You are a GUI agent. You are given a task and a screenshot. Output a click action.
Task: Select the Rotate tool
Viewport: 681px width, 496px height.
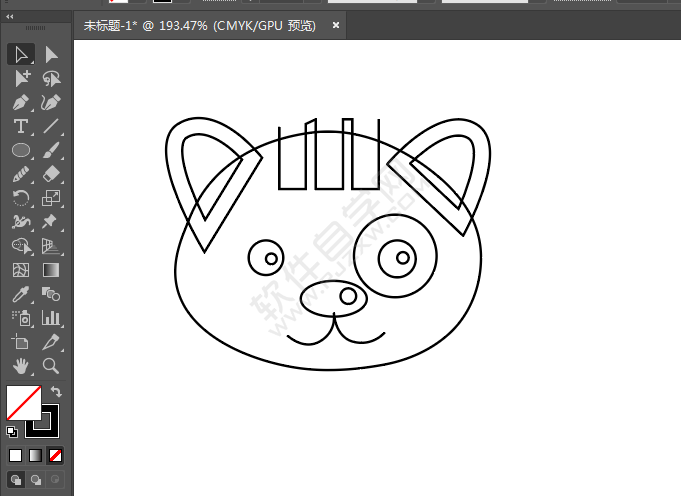coord(21,198)
